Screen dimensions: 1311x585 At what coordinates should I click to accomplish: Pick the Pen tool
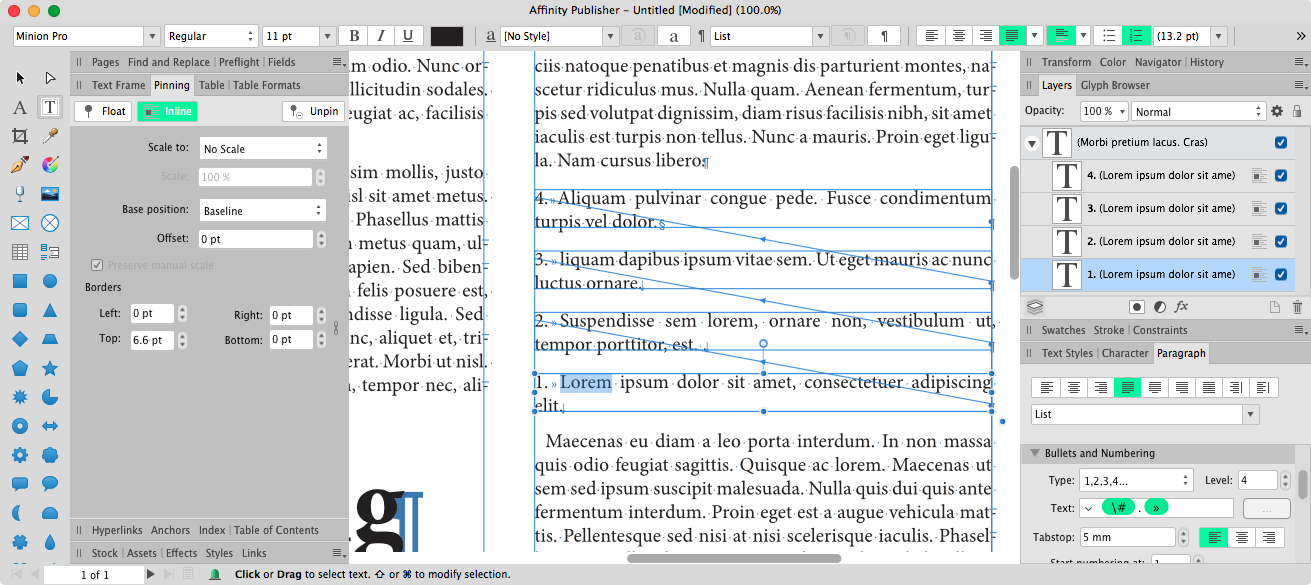pyautogui.click(x=19, y=165)
